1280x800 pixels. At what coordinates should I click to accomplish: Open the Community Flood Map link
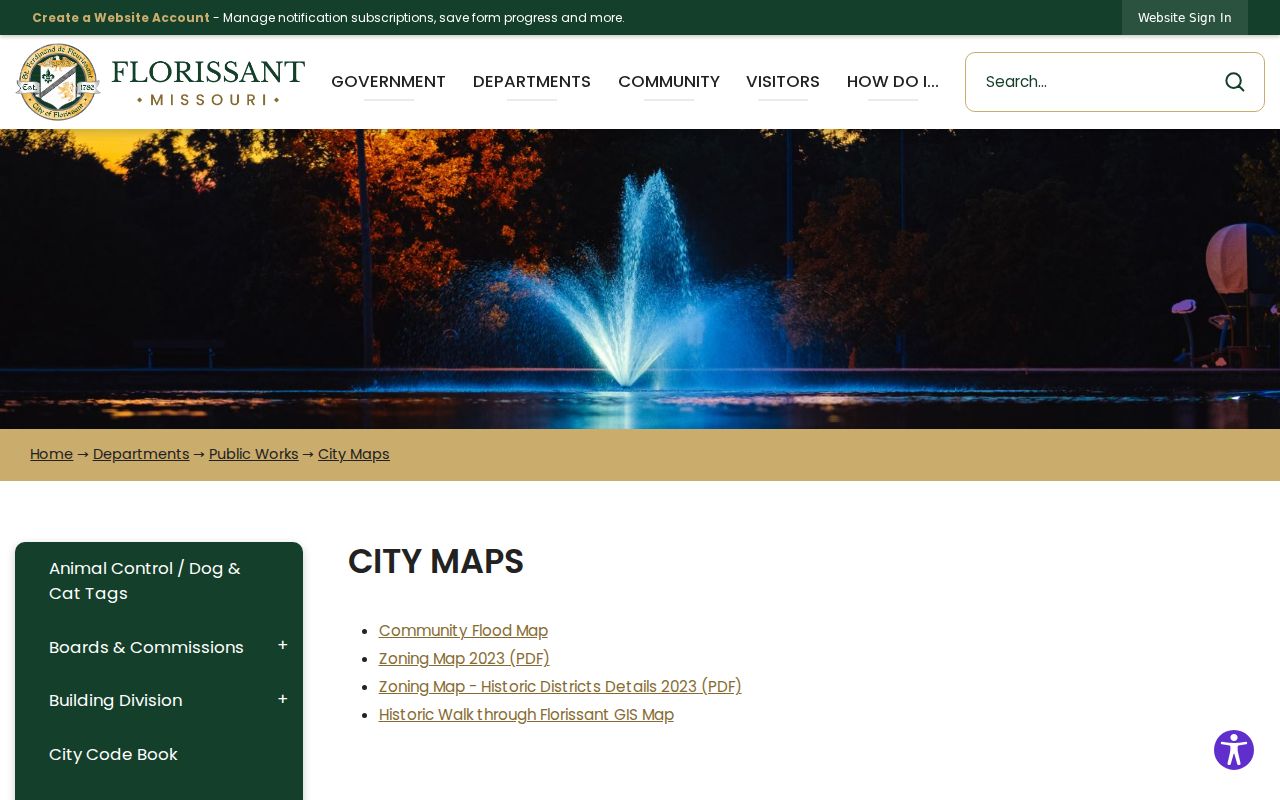tap(463, 631)
